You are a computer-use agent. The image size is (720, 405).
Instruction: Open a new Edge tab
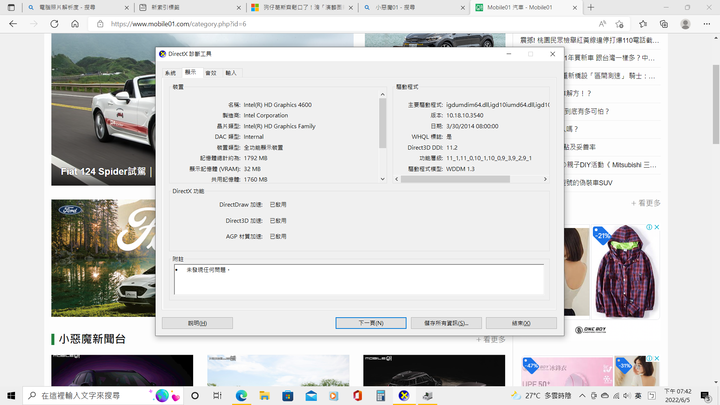[x=591, y=7]
